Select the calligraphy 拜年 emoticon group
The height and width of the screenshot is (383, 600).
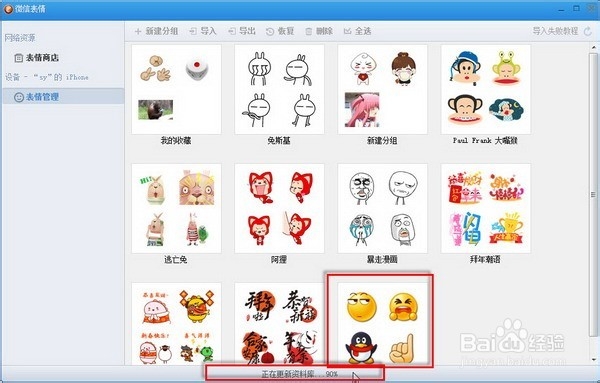279,323
